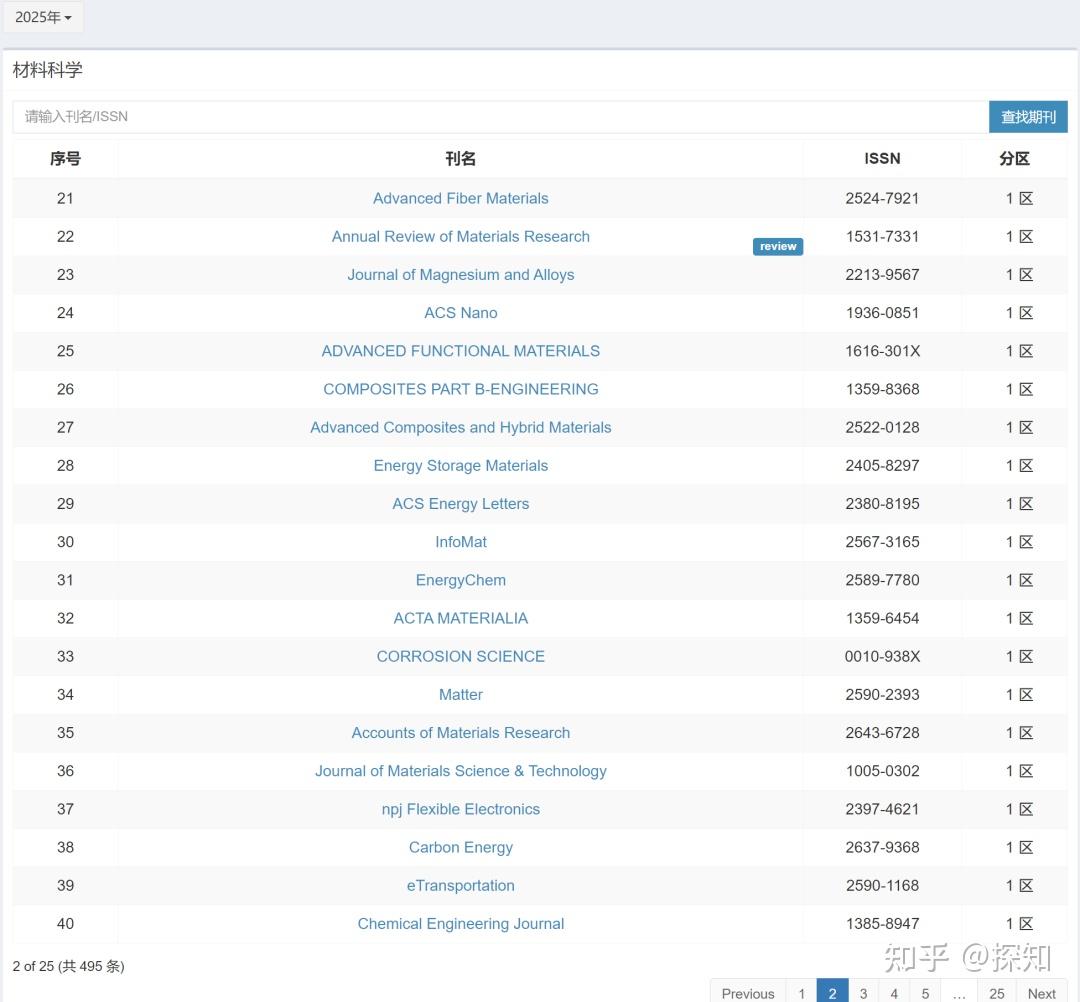Click the 查找期刊 search button
Screen dimensions: 1080x1002
pyautogui.click(x=1028, y=116)
